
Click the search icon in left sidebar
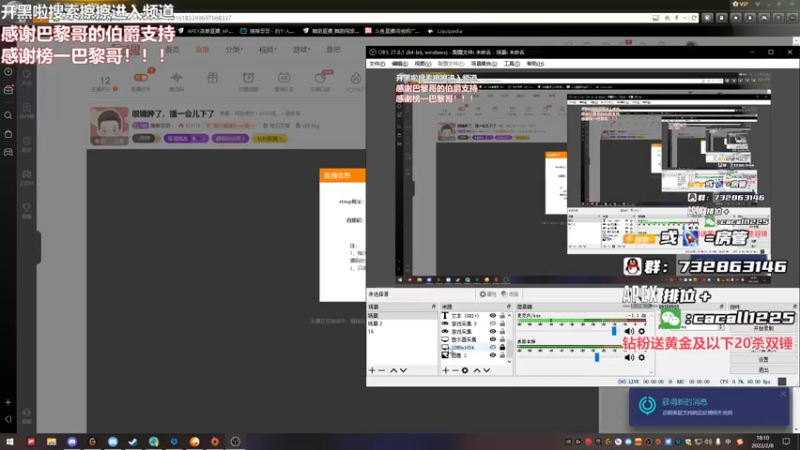tap(8, 115)
